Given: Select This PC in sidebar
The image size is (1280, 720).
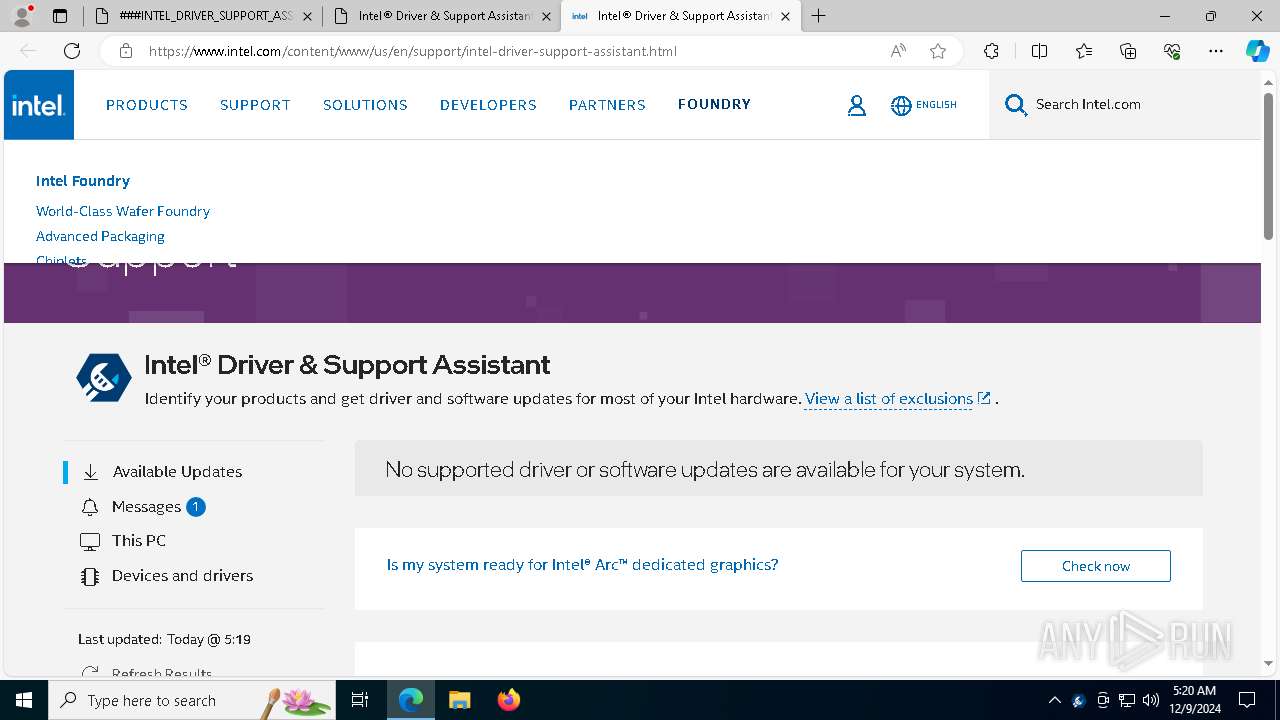Looking at the screenshot, I should coord(139,541).
